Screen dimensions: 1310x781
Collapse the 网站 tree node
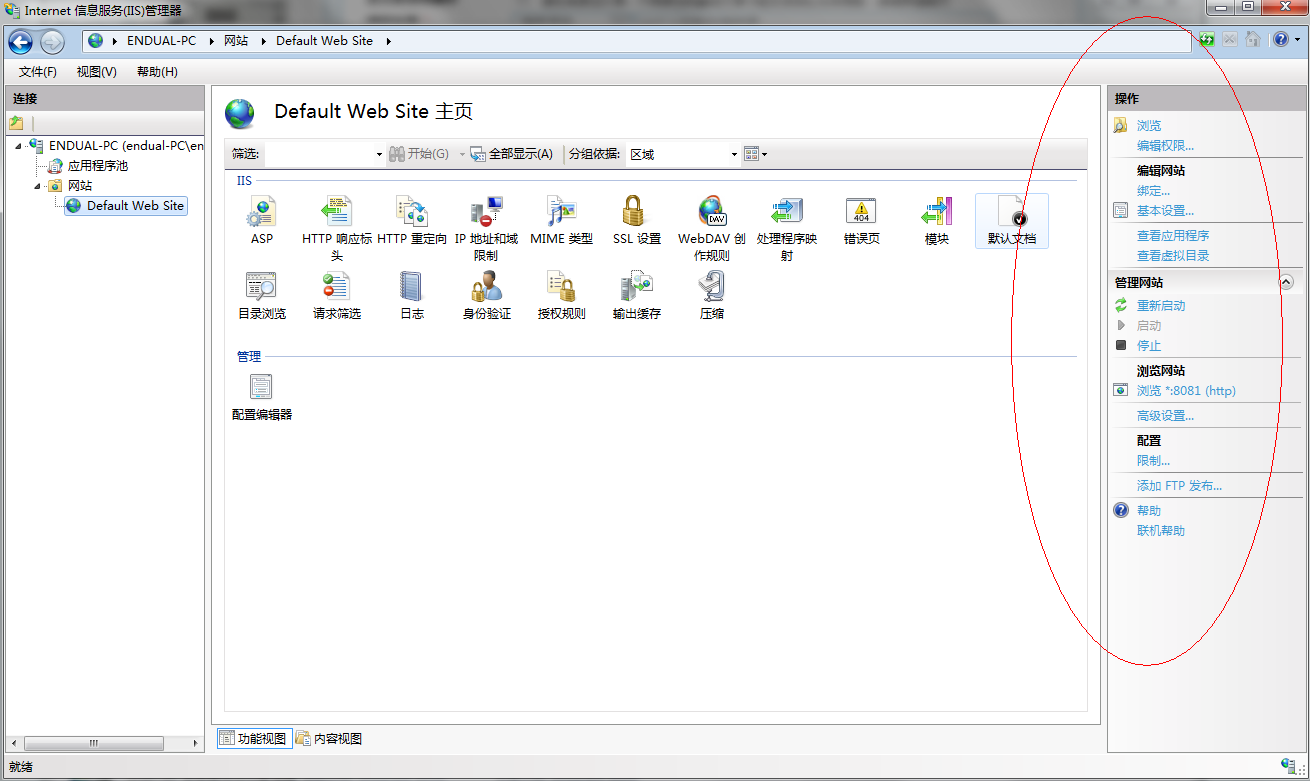37,186
